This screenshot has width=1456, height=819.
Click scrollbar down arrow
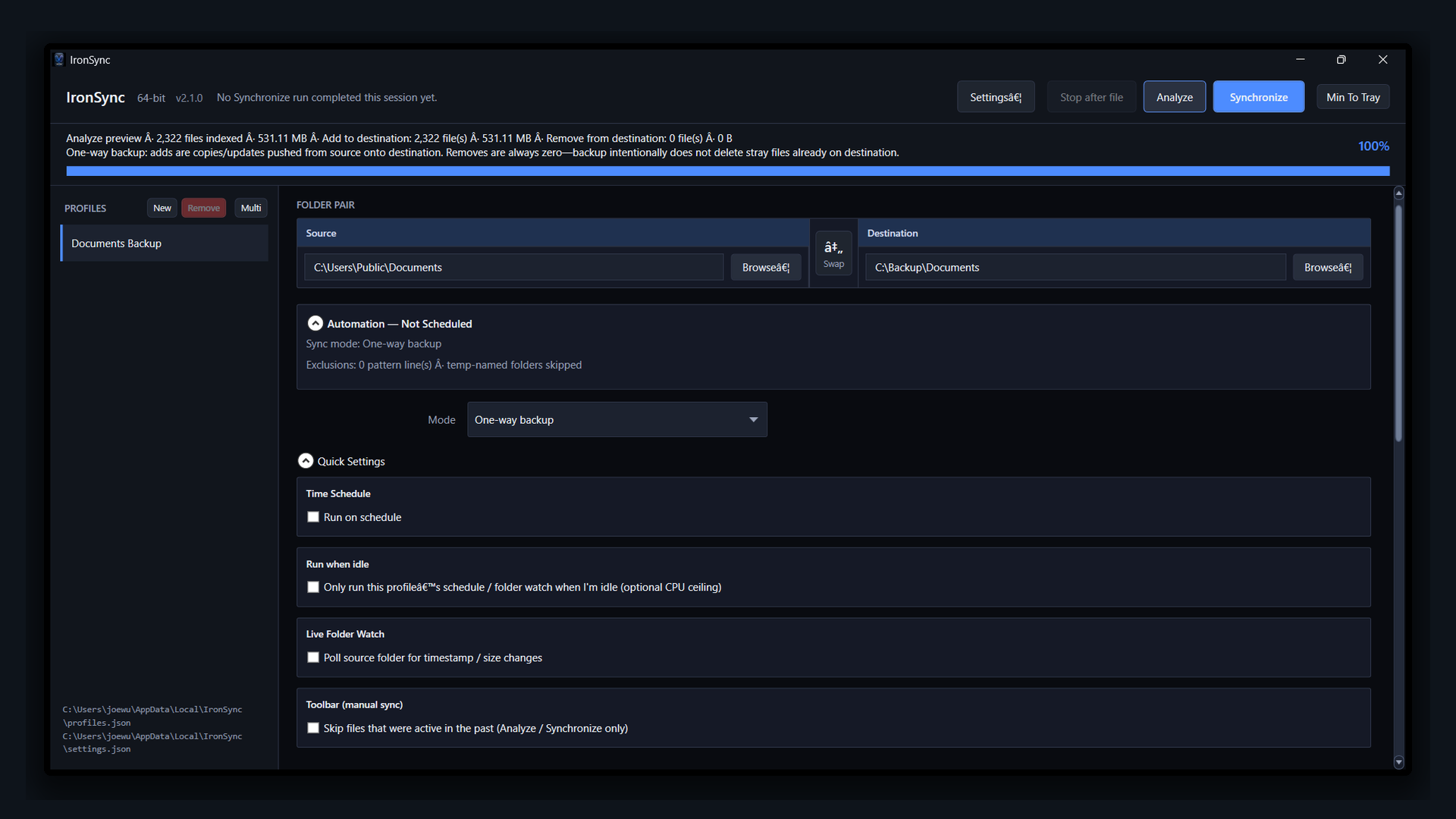1398,762
